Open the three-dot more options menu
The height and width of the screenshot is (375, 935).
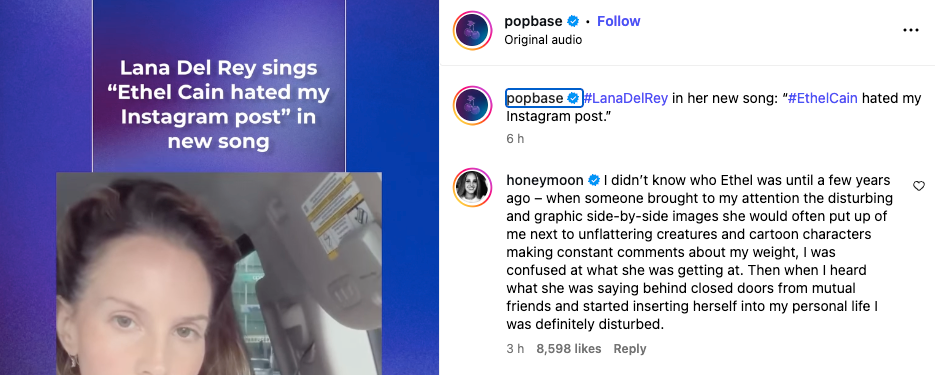pyautogui.click(x=911, y=30)
